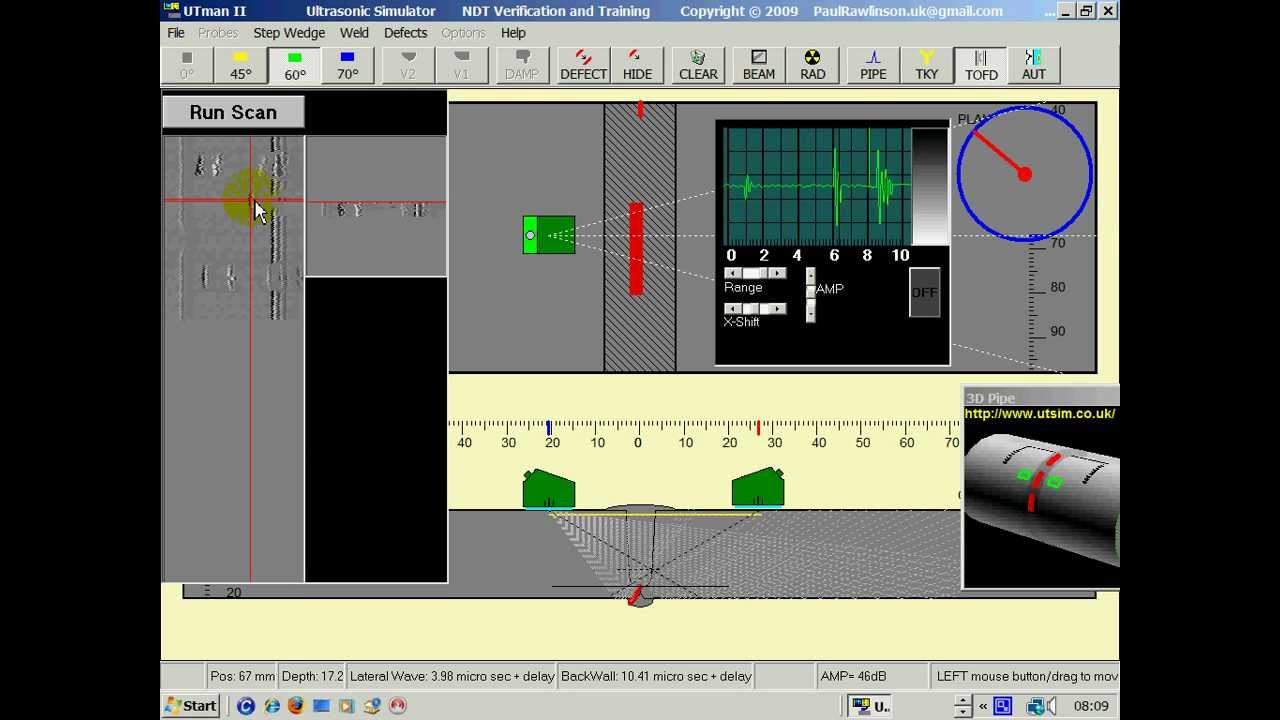Click the A-scan waveform display

click(x=817, y=186)
